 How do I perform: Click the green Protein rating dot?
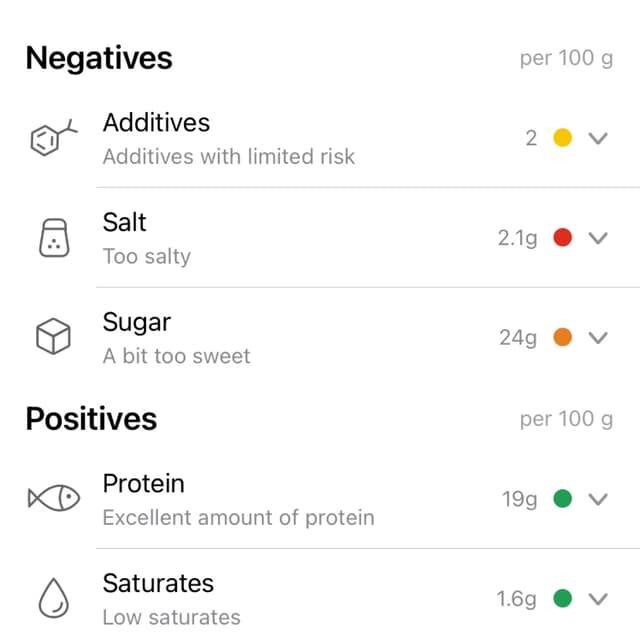click(x=562, y=498)
